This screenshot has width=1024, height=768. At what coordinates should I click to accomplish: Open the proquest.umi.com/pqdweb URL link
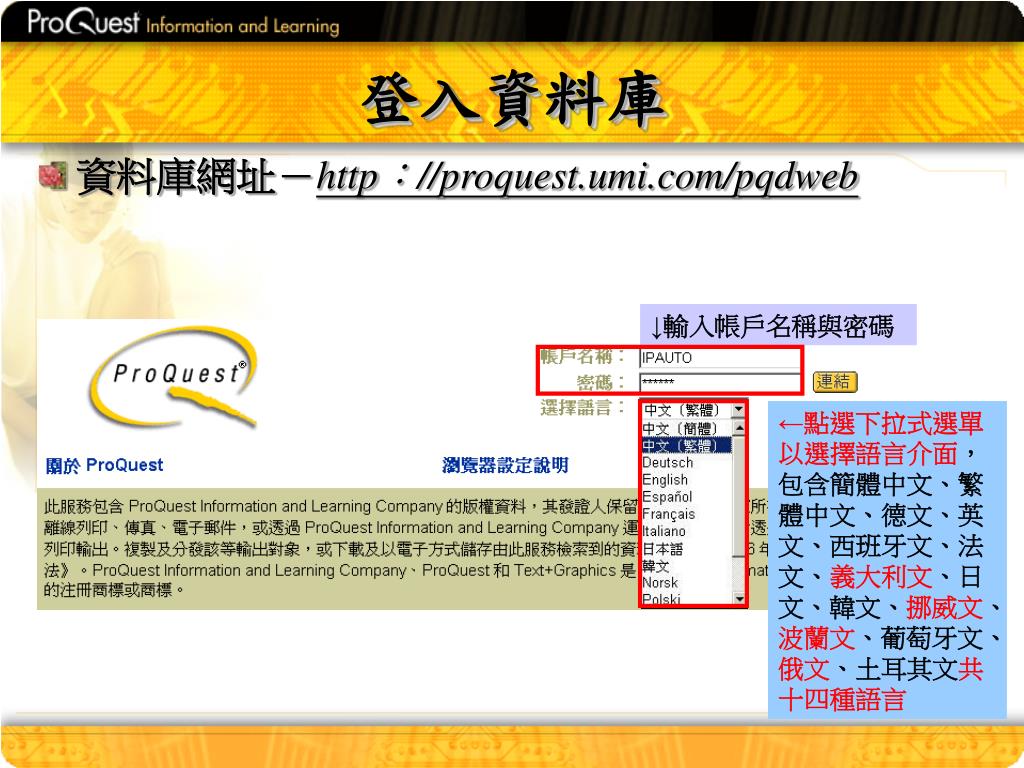click(587, 177)
